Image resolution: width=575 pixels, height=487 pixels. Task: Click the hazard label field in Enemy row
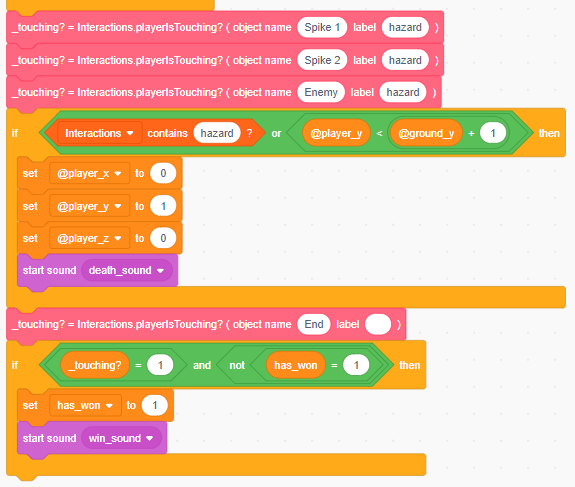(x=403, y=92)
